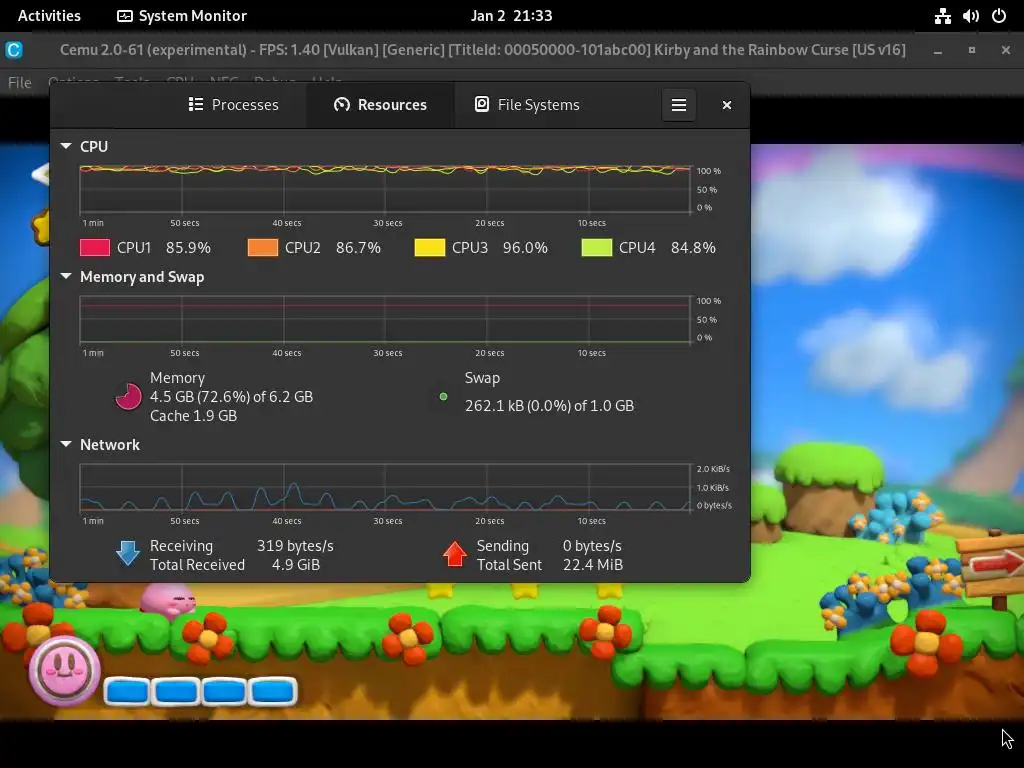Viewport: 1024px width, 768px height.
Task: Change CPU3 yellow color swatch
Action: pos(430,248)
